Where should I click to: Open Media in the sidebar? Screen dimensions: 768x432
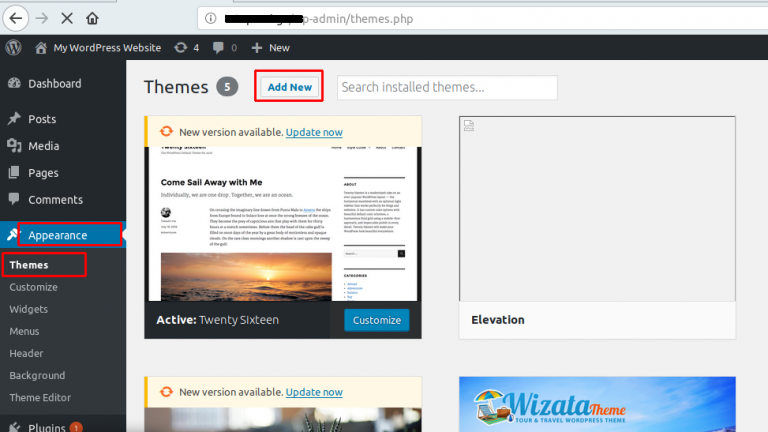(44, 146)
